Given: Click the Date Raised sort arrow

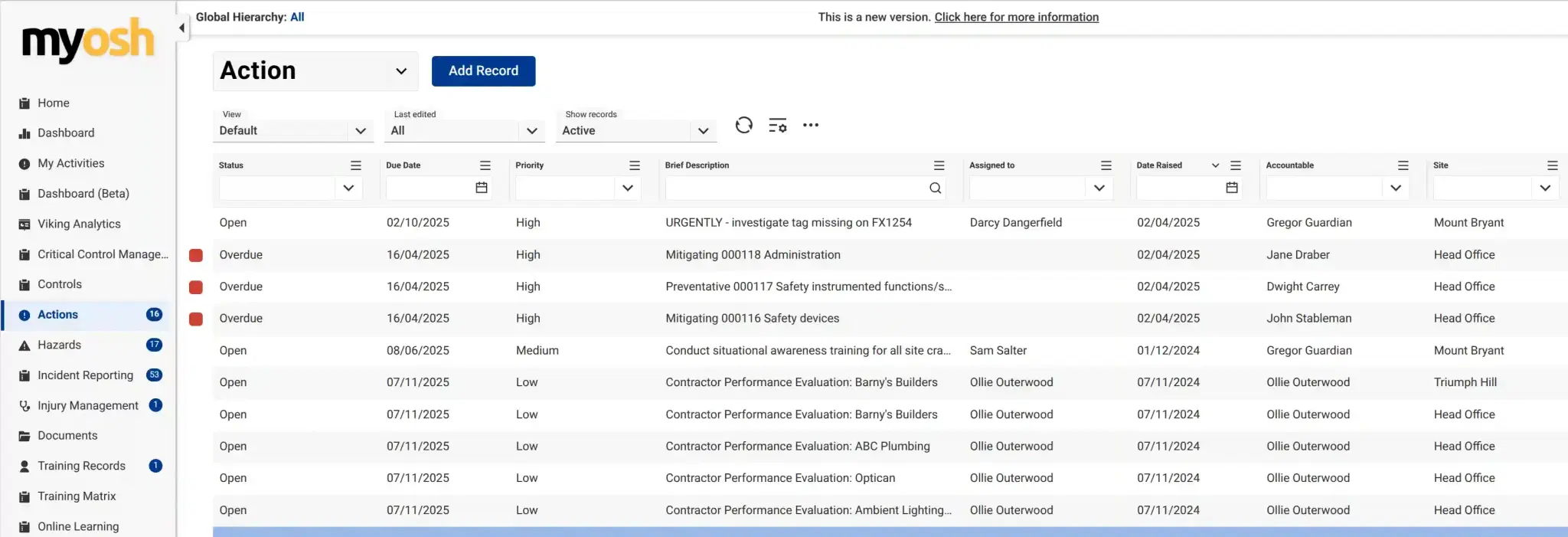Looking at the screenshot, I should pos(1215,165).
